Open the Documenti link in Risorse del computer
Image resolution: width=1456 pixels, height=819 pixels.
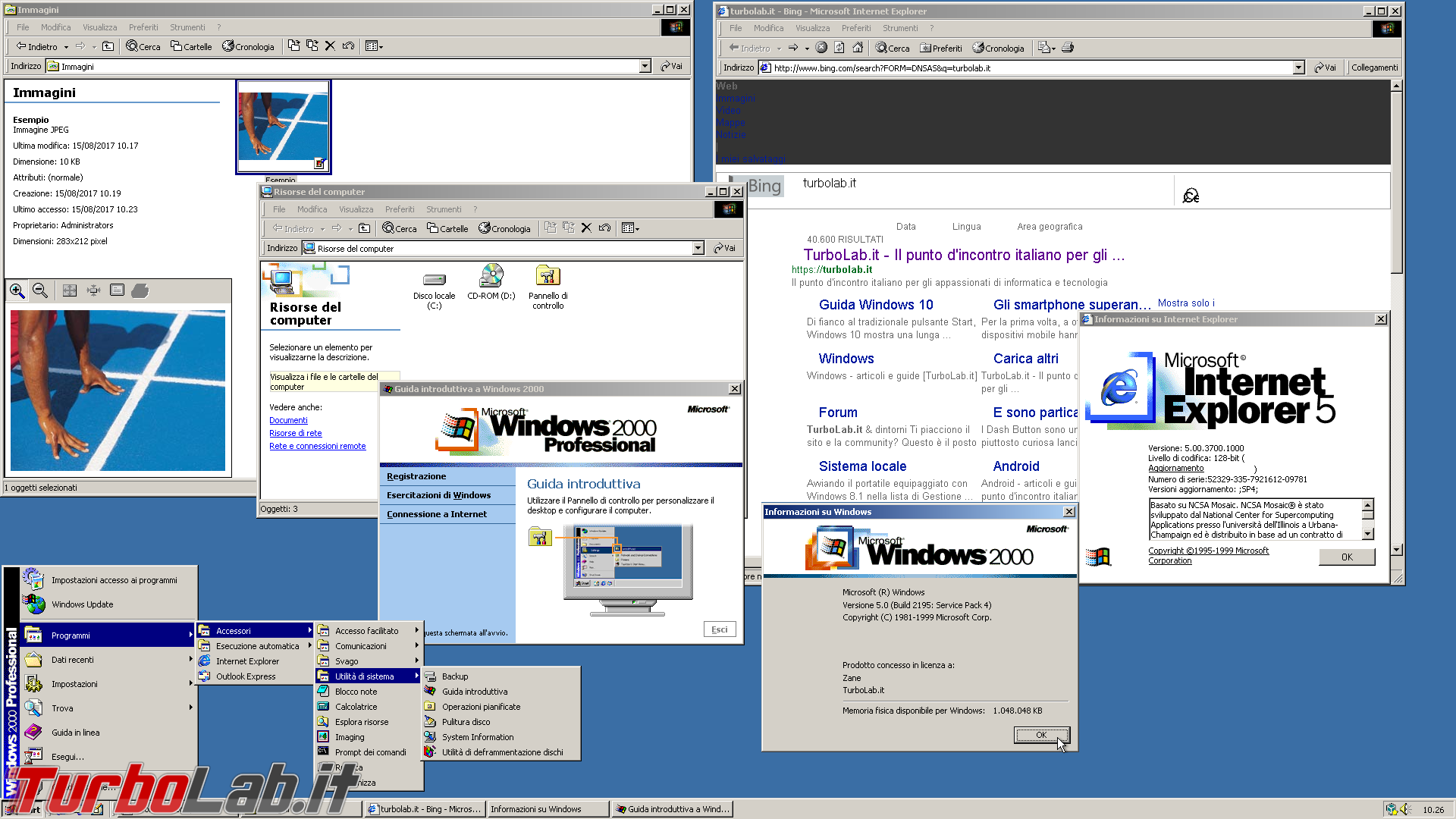click(x=288, y=420)
